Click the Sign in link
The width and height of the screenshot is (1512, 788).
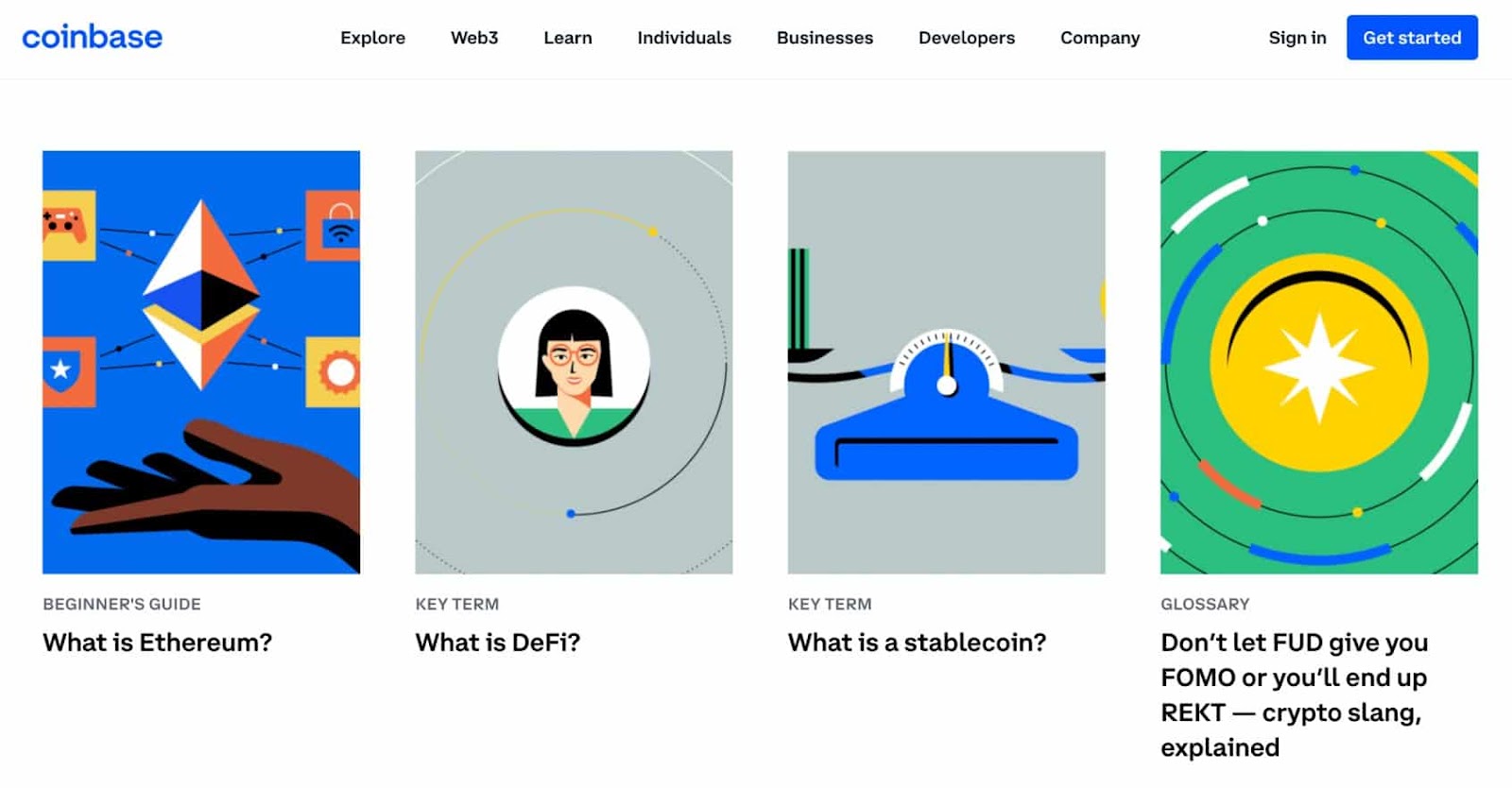[x=1297, y=38]
